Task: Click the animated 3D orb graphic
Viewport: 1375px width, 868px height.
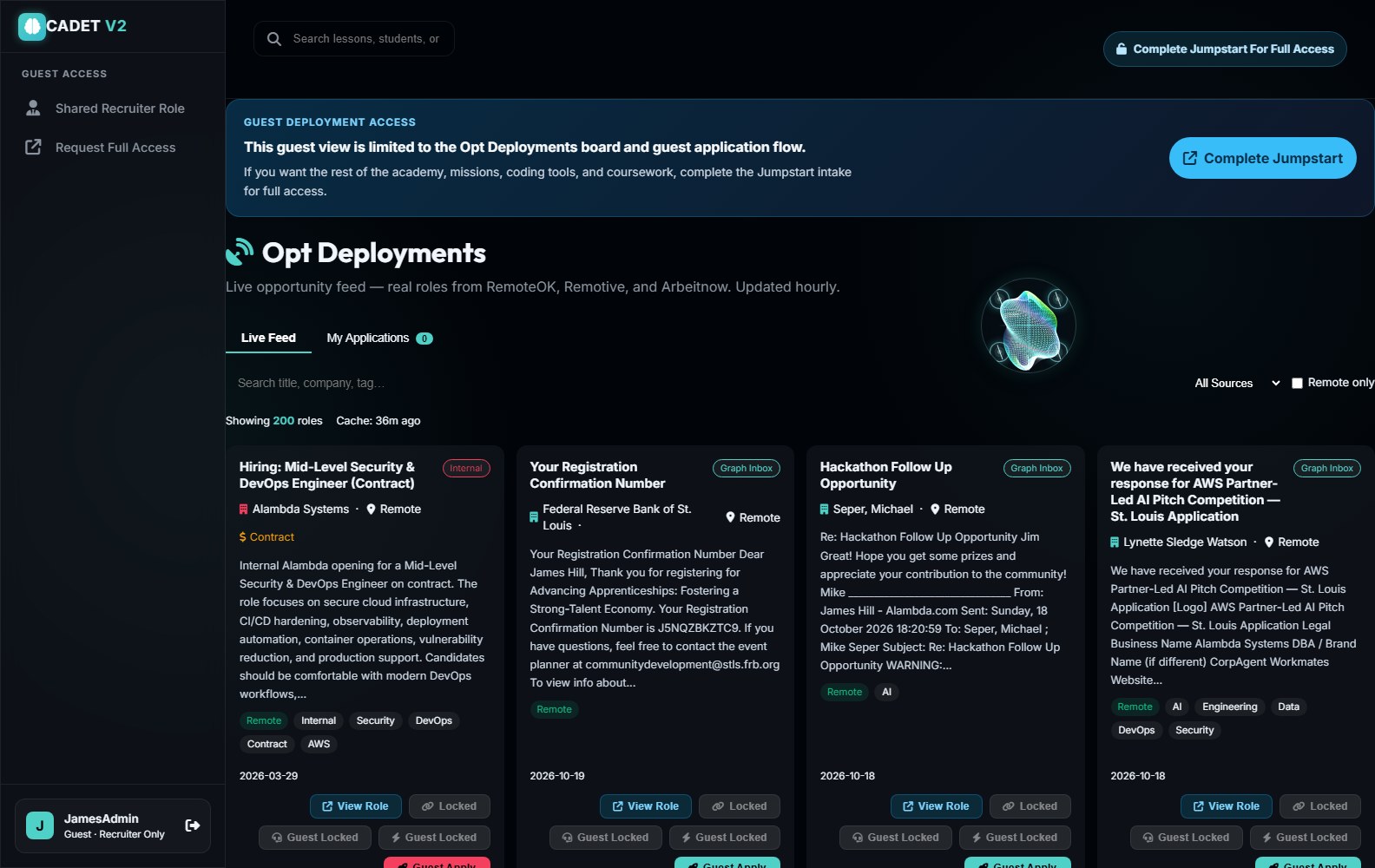Action: (1029, 326)
